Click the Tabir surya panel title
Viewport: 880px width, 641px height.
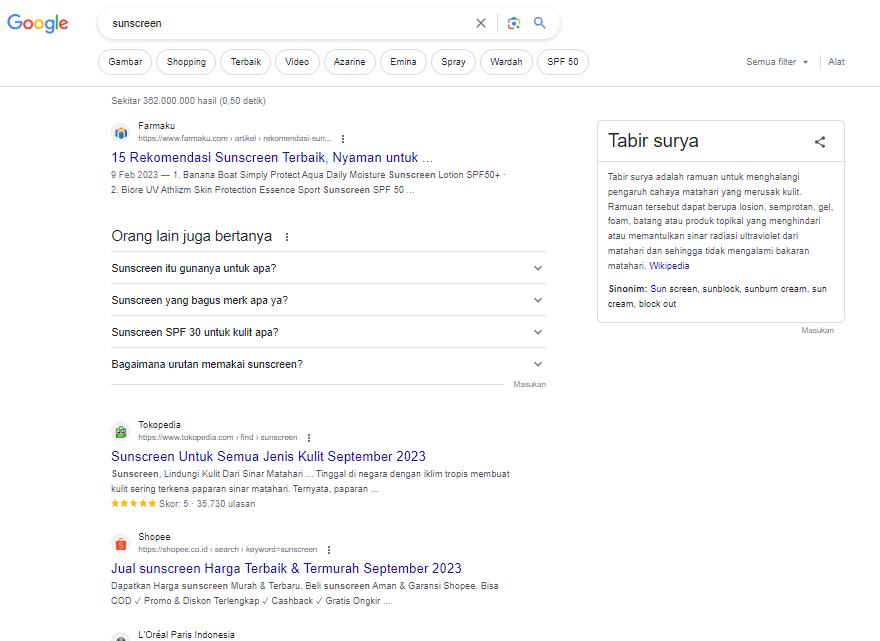[653, 141]
